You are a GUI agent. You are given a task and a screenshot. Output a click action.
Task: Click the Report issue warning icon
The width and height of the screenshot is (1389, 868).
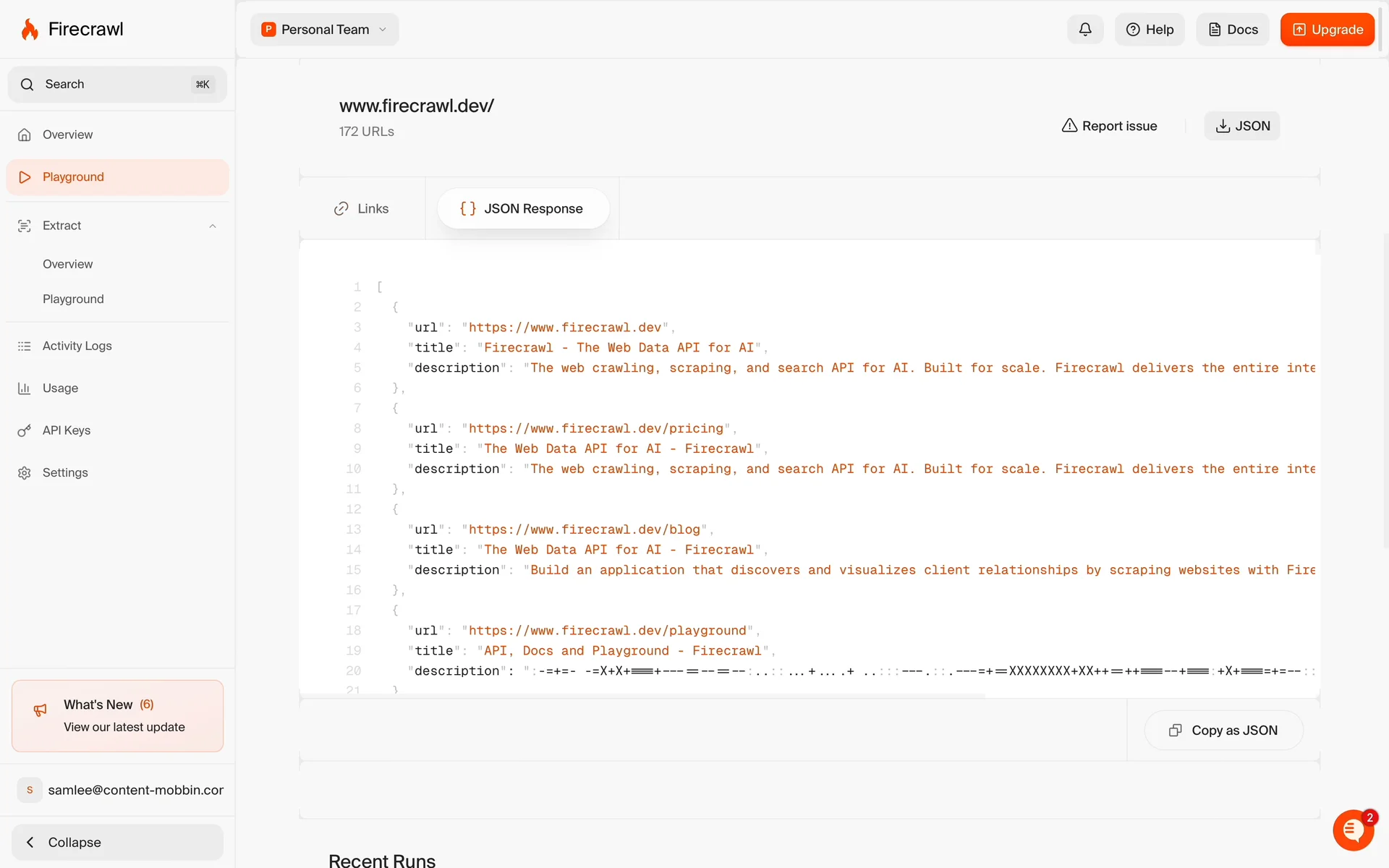(1069, 126)
